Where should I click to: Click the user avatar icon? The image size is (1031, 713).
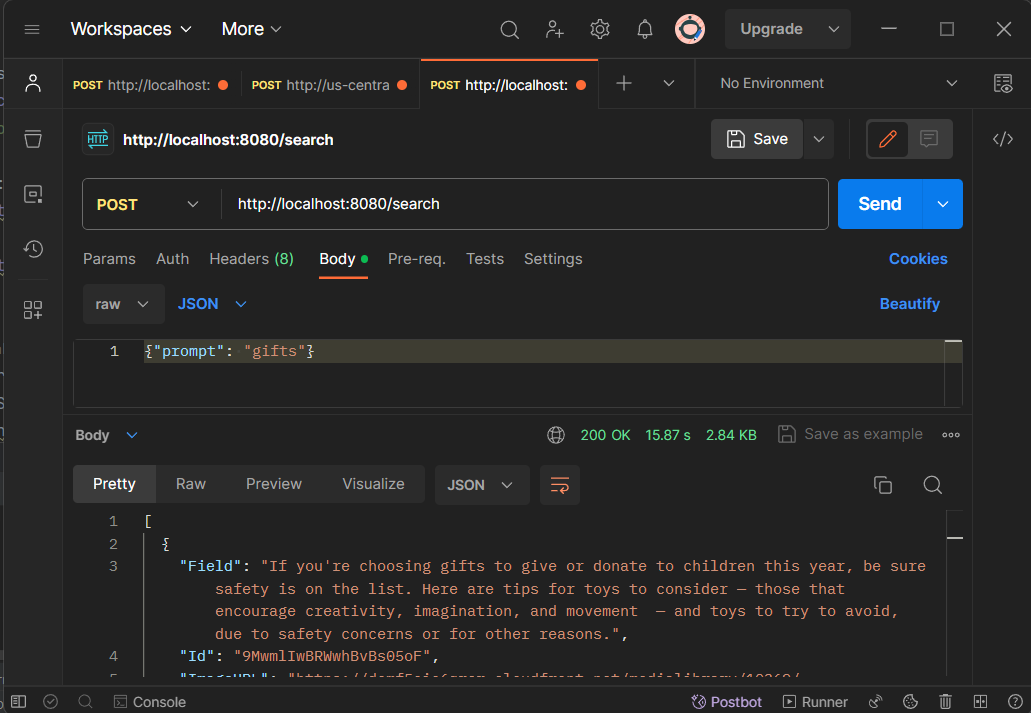click(x=690, y=30)
